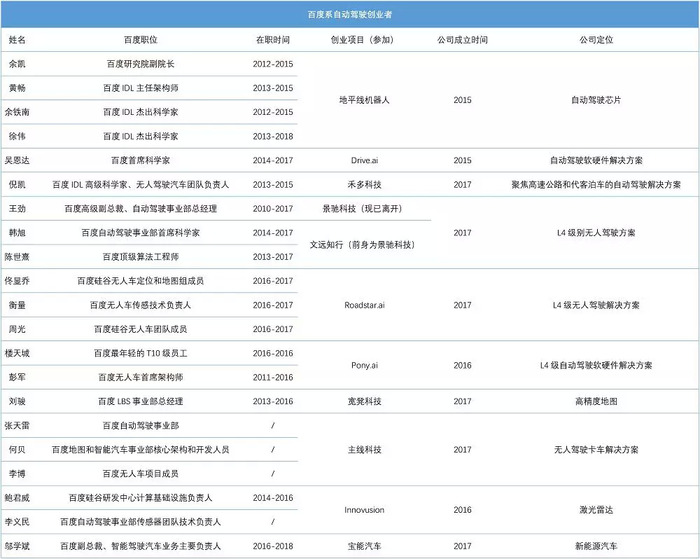The width and height of the screenshot is (700, 559).
Task: Select the company cell '禾多科技'
Action: click(364, 184)
